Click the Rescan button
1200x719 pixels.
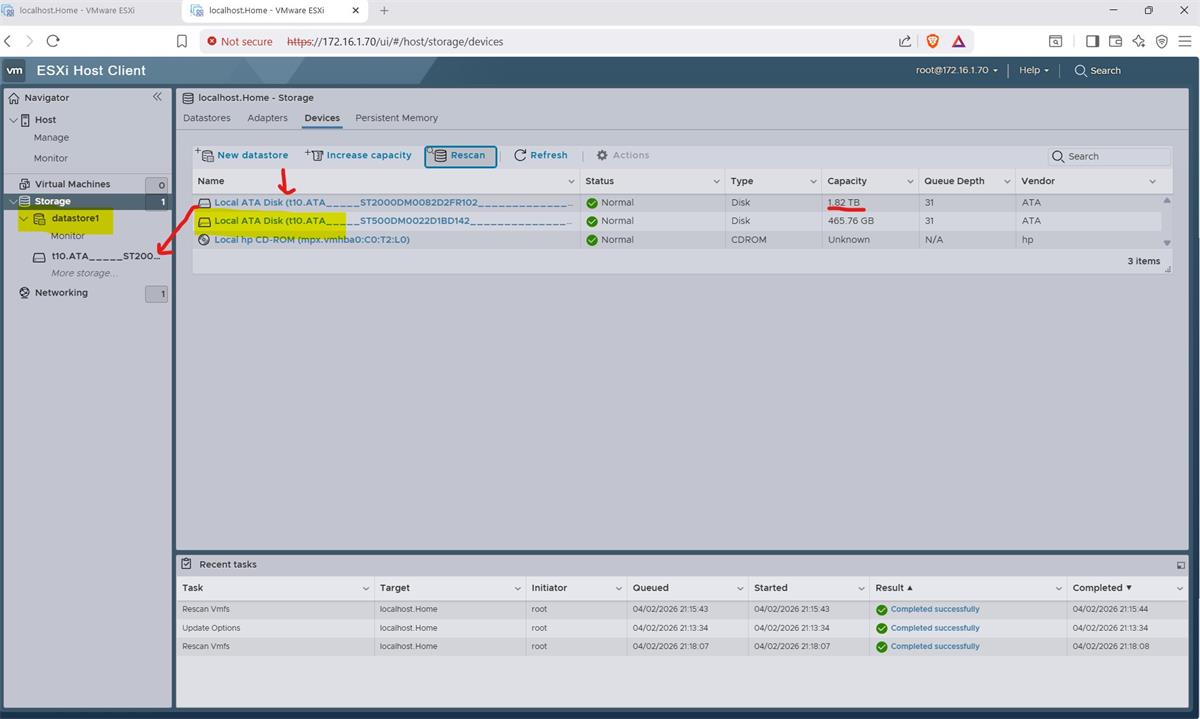point(460,155)
